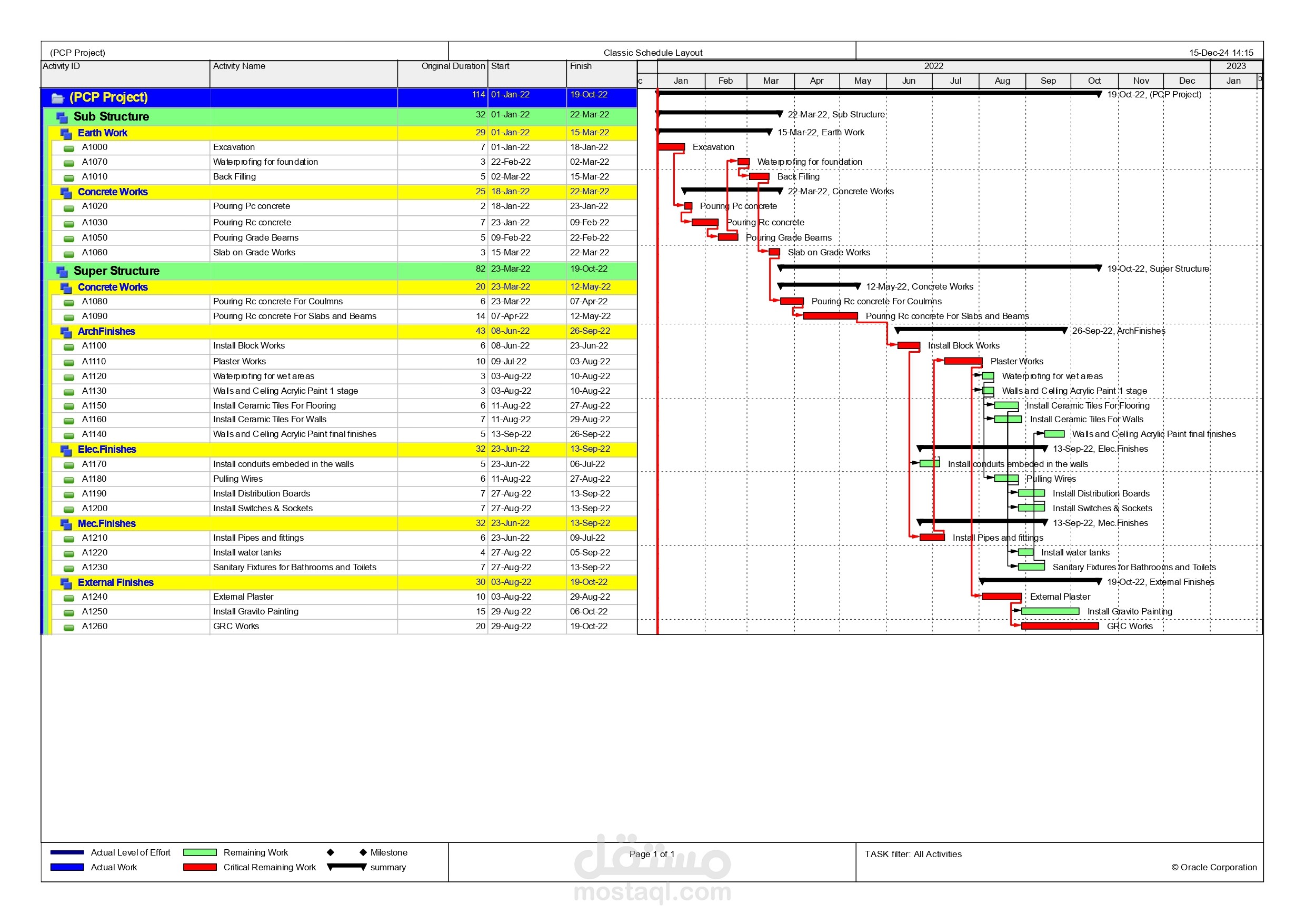Click the Remaining Work green legend swatch
The height and width of the screenshot is (924, 1306).
(x=200, y=853)
